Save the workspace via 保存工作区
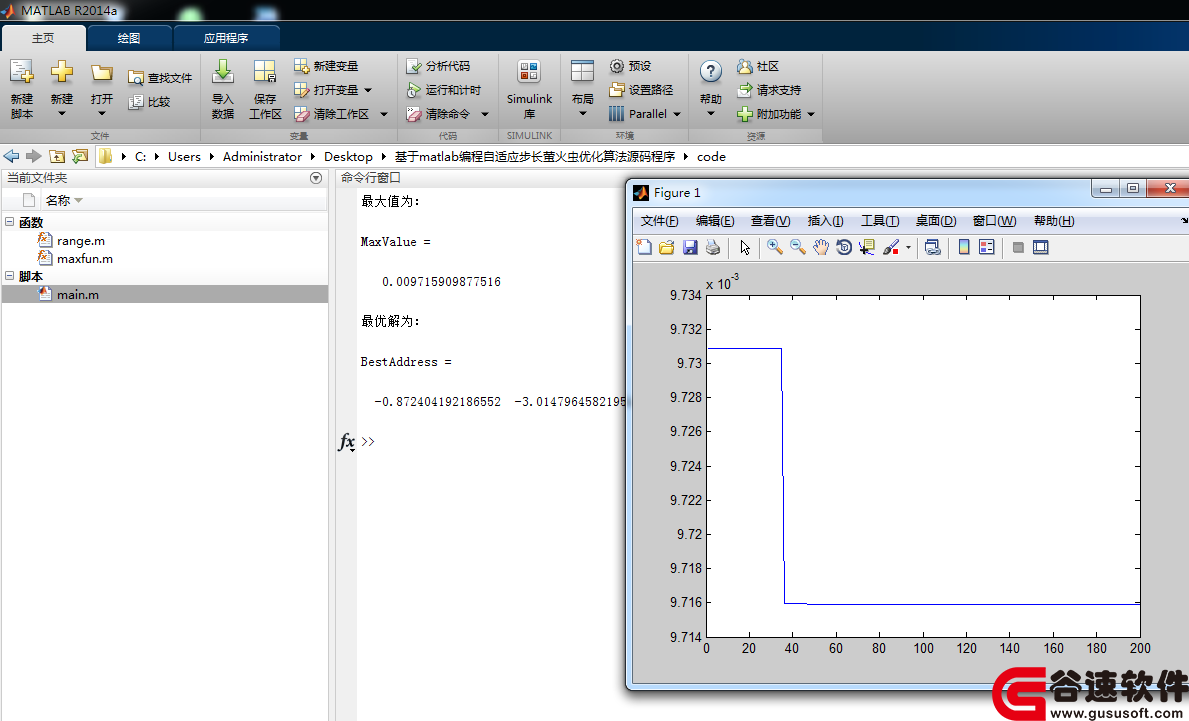This screenshot has width=1189, height=721. (x=265, y=89)
